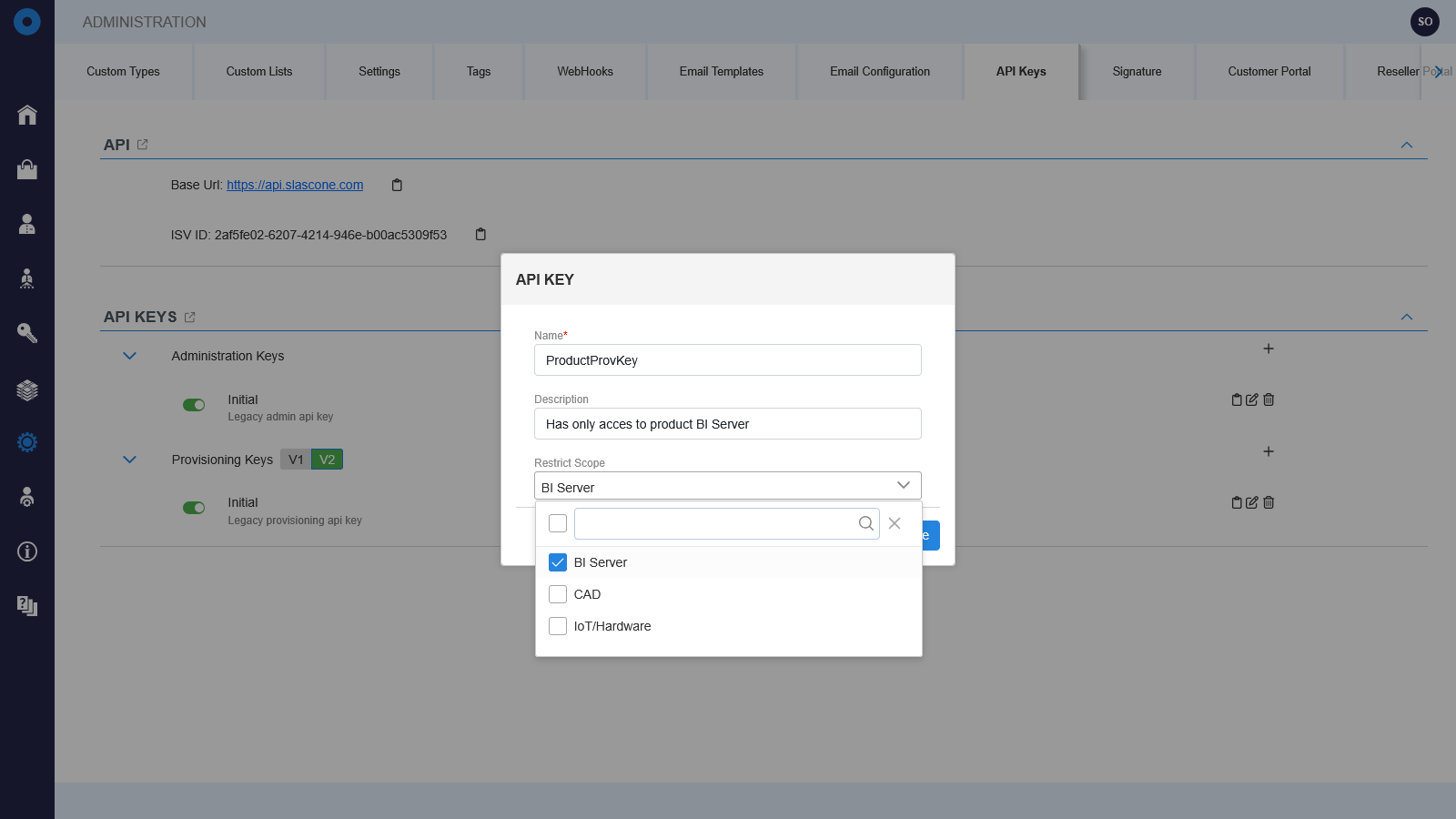Click the app logo at top left

[27, 22]
